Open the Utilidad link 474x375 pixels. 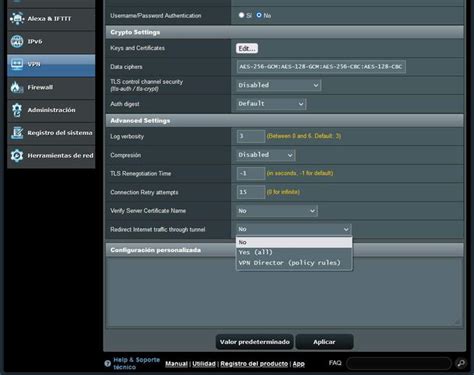pyautogui.click(x=204, y=364)
